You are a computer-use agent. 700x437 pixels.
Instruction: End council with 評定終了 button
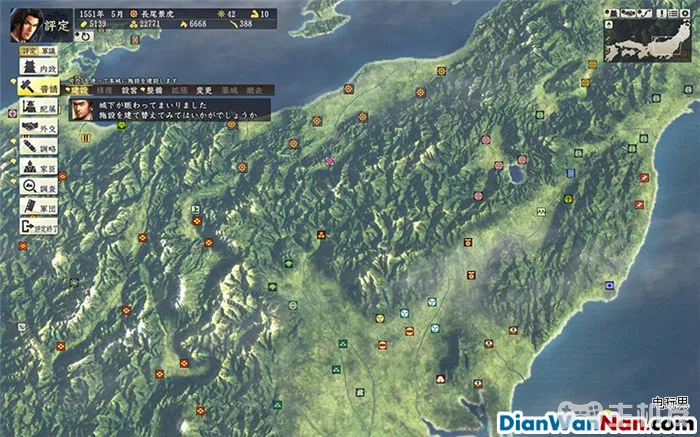coord(38,226)
